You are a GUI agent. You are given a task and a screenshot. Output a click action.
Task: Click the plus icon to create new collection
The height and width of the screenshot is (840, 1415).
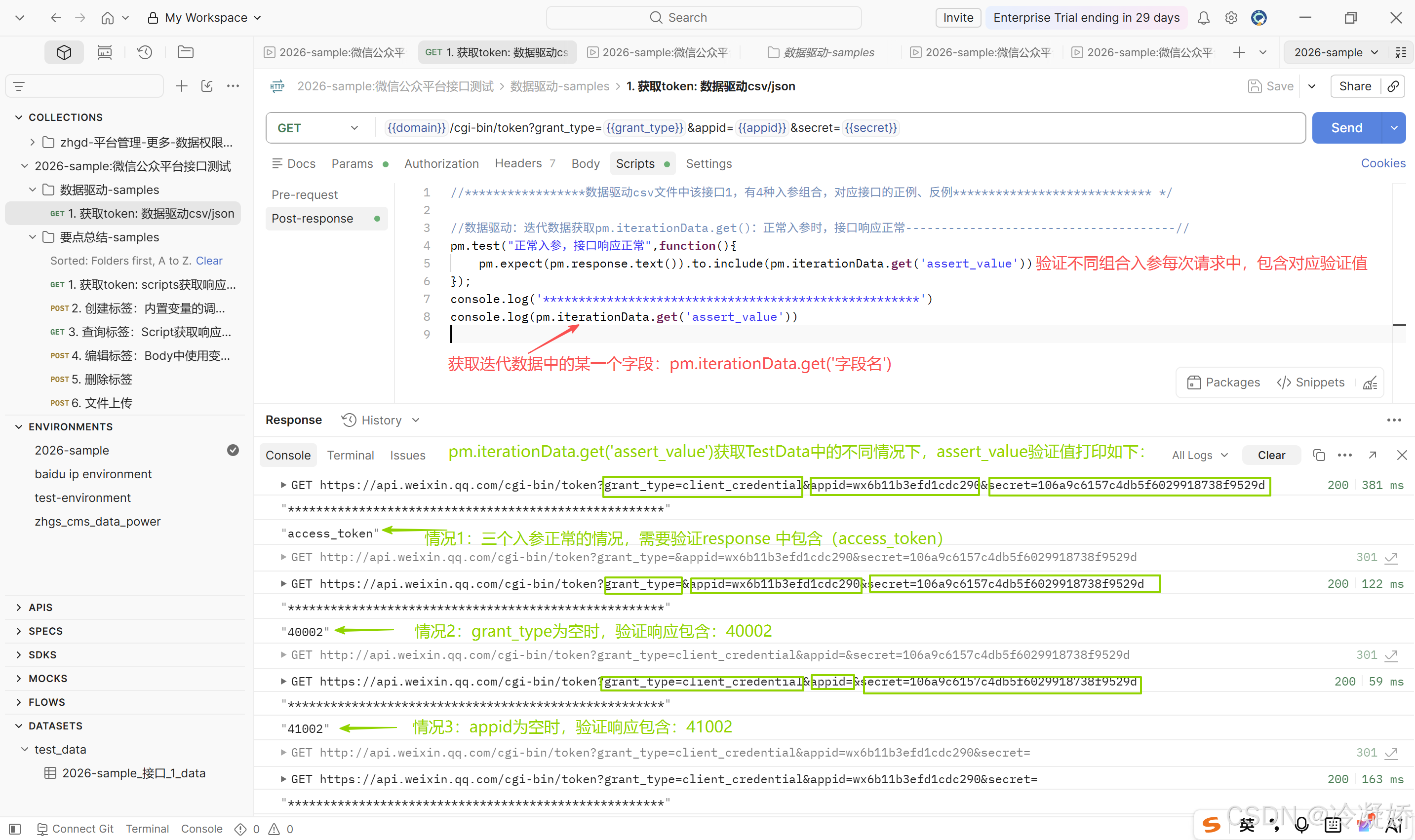[x=181, y=86]
